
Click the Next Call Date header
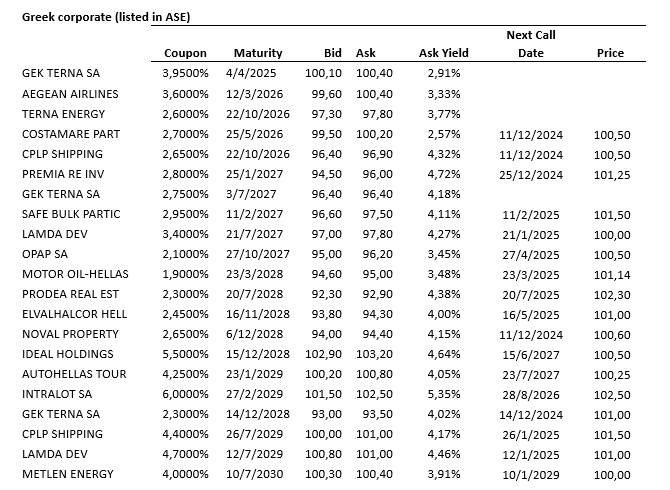(x=531, y=44)
